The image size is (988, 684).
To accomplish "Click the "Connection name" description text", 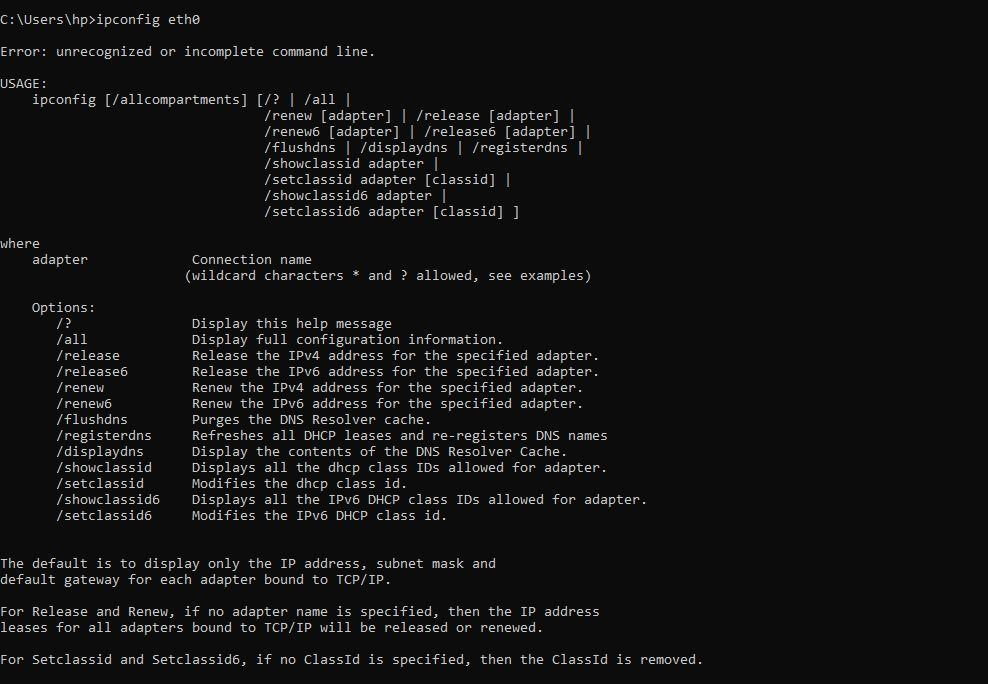I will (252, 260).
